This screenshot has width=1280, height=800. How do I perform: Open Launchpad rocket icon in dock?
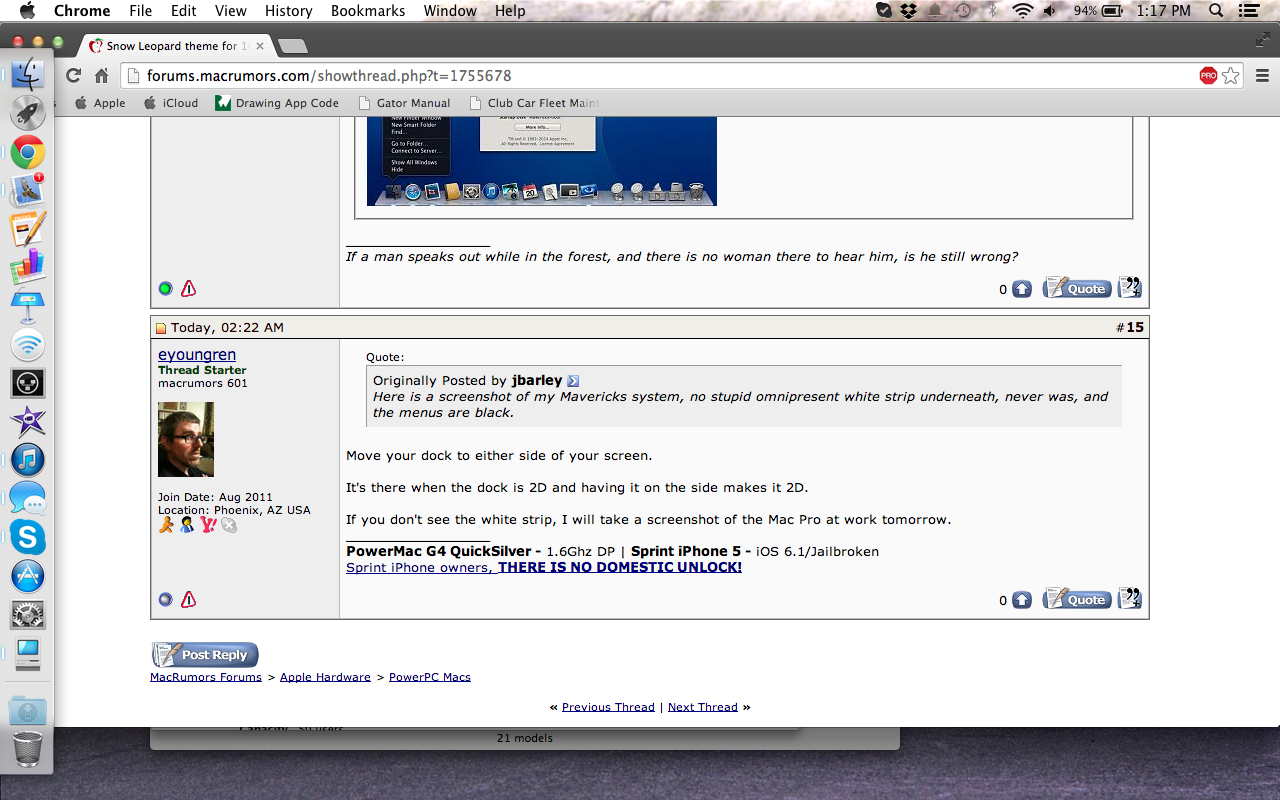(x=28, y=113)
